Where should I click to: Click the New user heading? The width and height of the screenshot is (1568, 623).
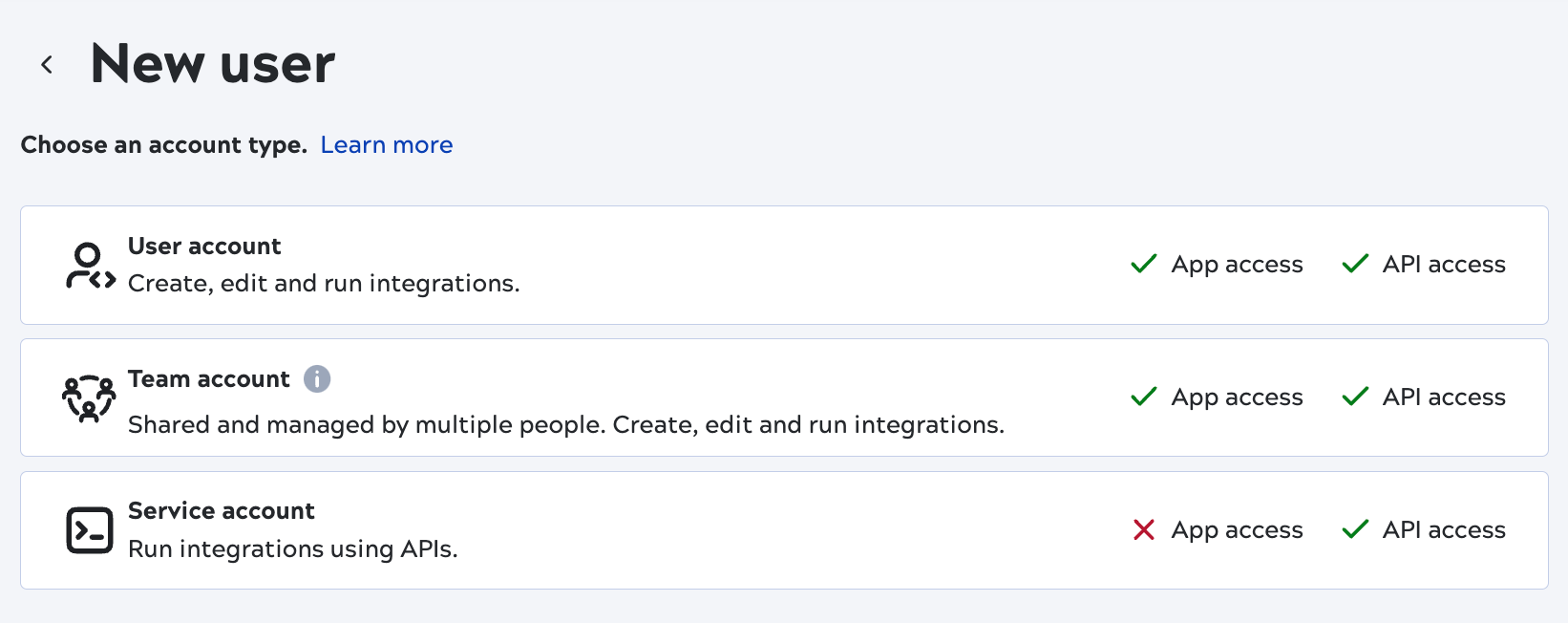point(212,63)
